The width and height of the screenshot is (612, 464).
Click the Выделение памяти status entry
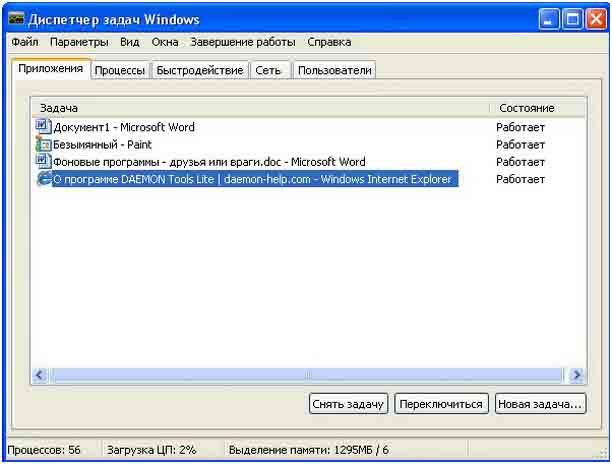(308, 450)
